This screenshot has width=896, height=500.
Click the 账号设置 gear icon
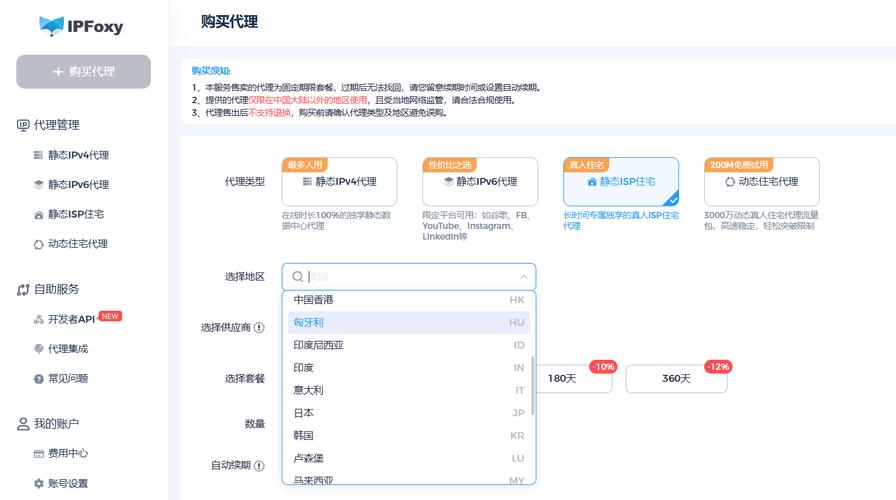(x=38, y=483)
